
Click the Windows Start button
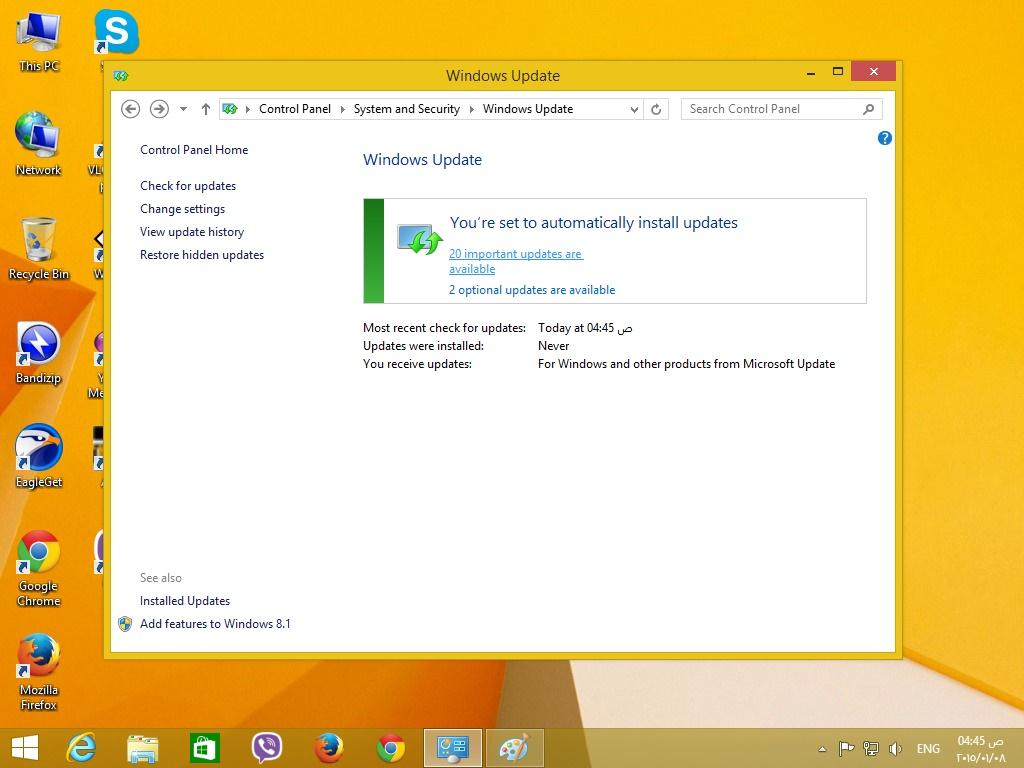25,748
